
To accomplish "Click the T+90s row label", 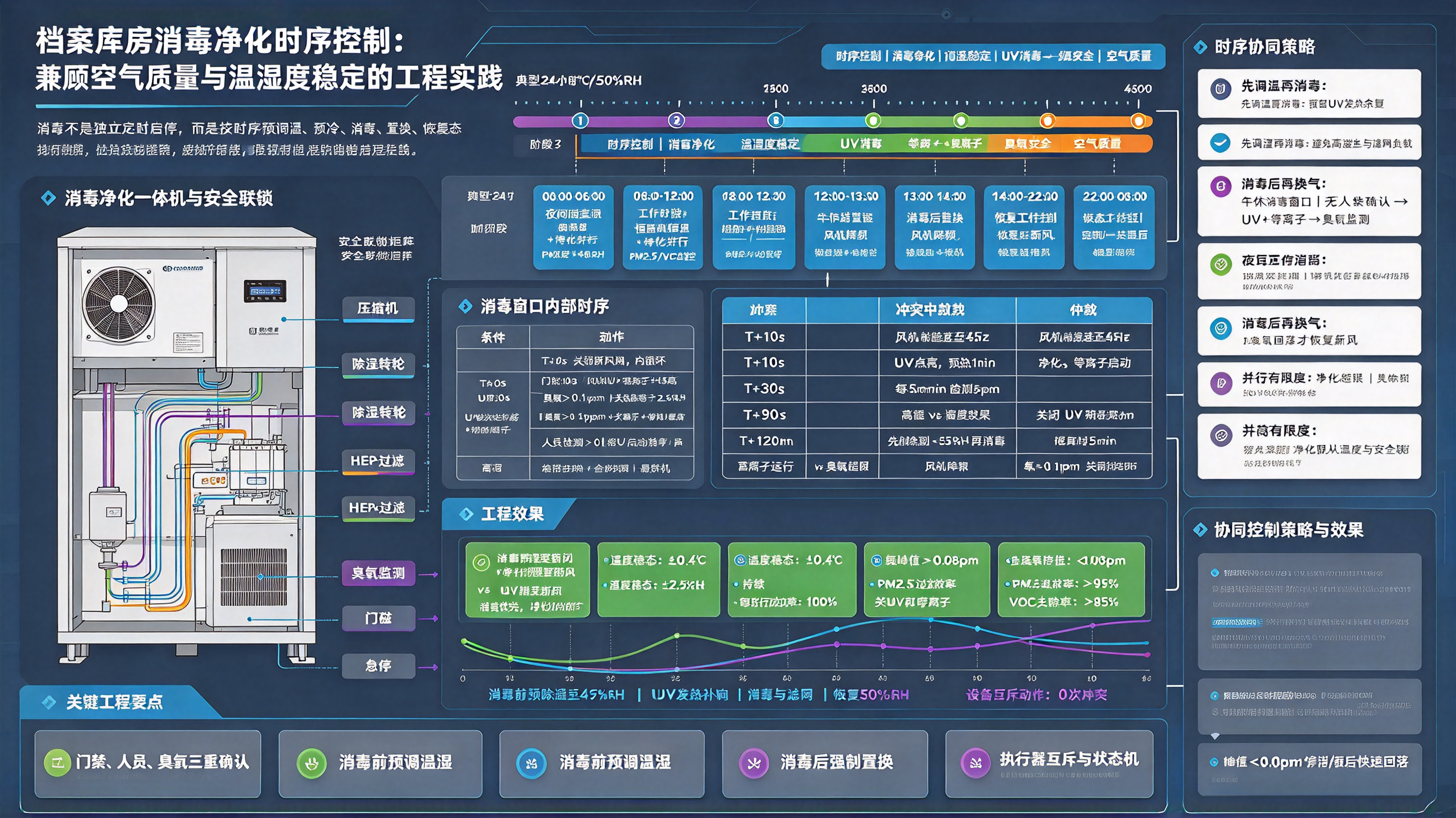I will [764, 415].
